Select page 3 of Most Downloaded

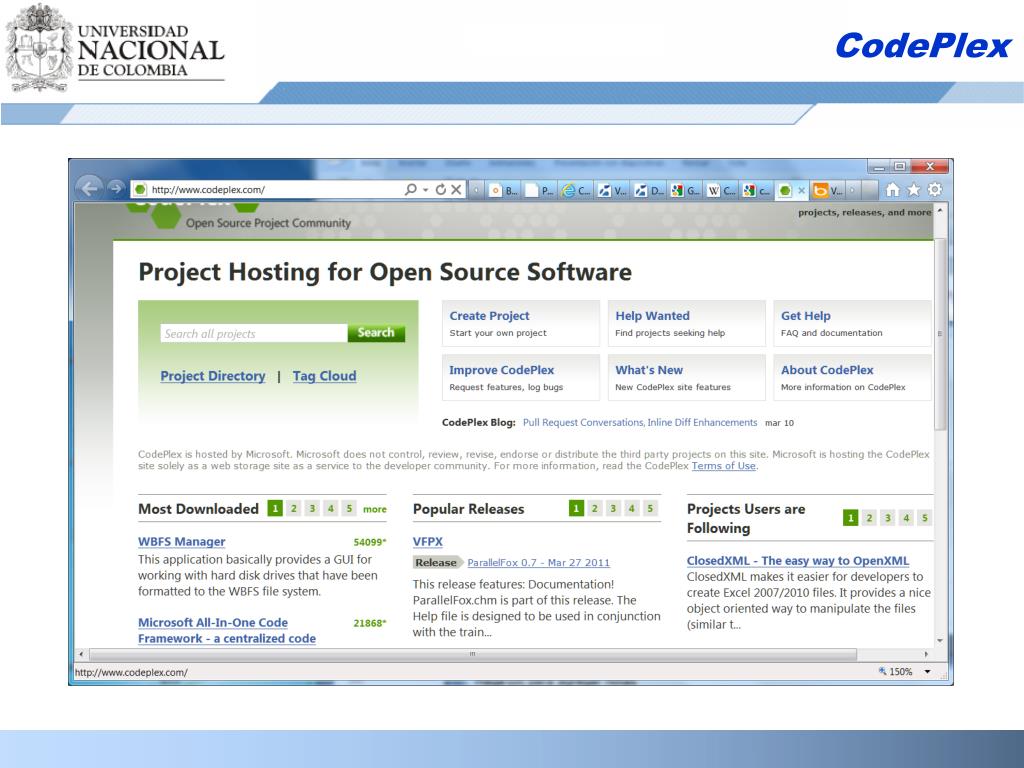tap(312, 508)
